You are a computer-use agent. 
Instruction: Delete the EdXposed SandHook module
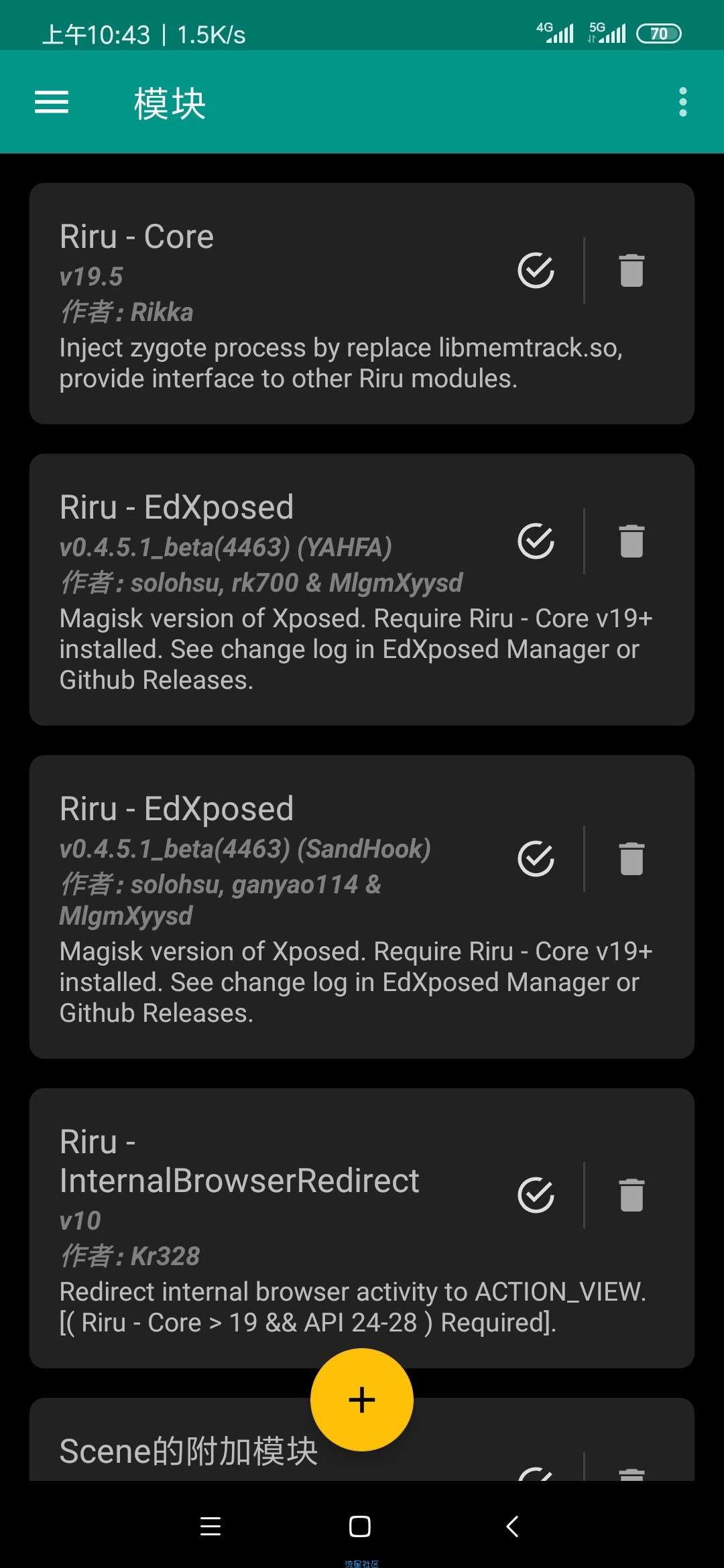[x=631, y=858]
